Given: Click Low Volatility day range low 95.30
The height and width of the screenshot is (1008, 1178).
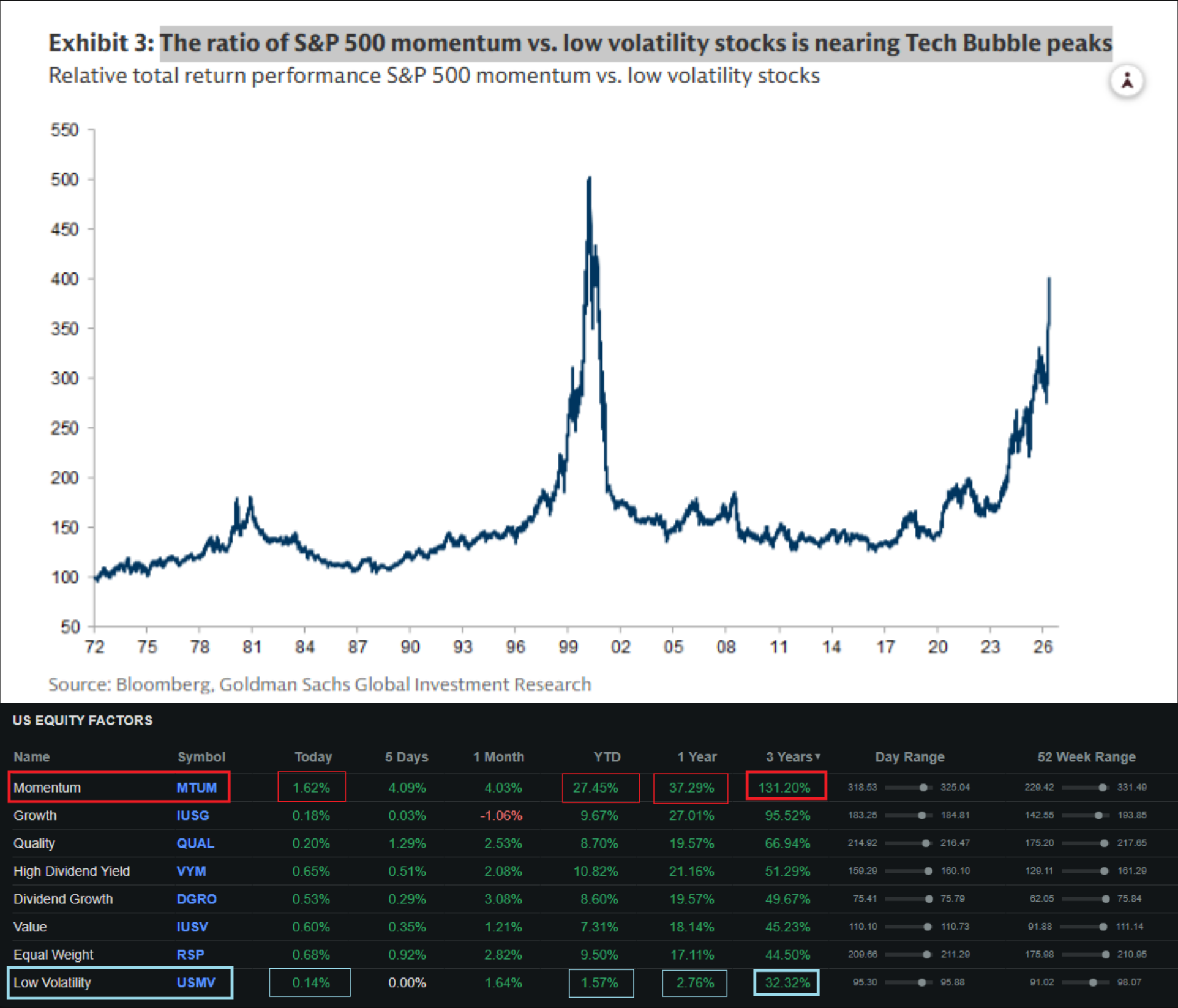Looking at the screenshot, I should [865, 982].
